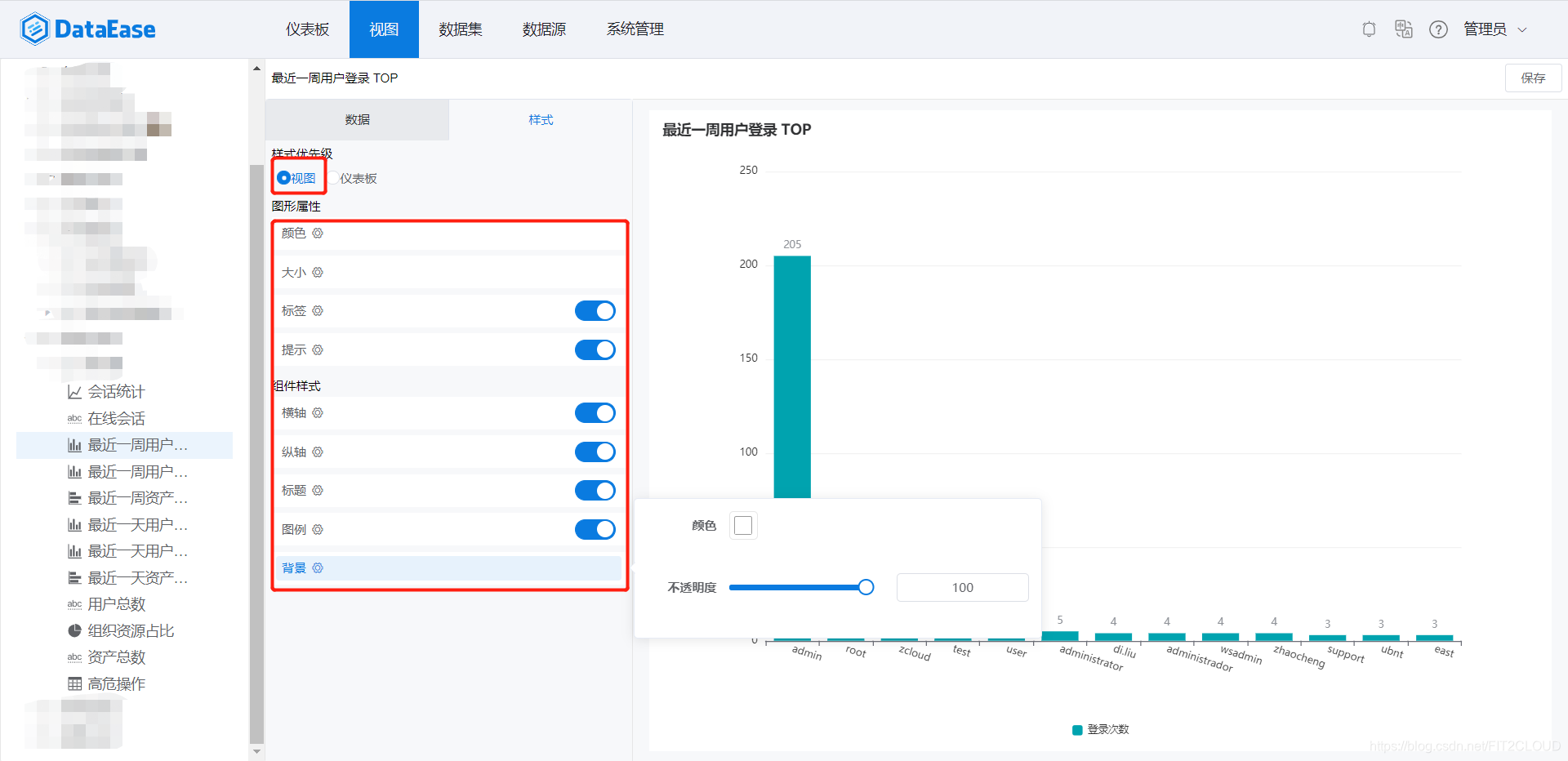Open the help question mark icon
The height and width of the screenshot is (761, 1568).
(x=1438, y=29)
